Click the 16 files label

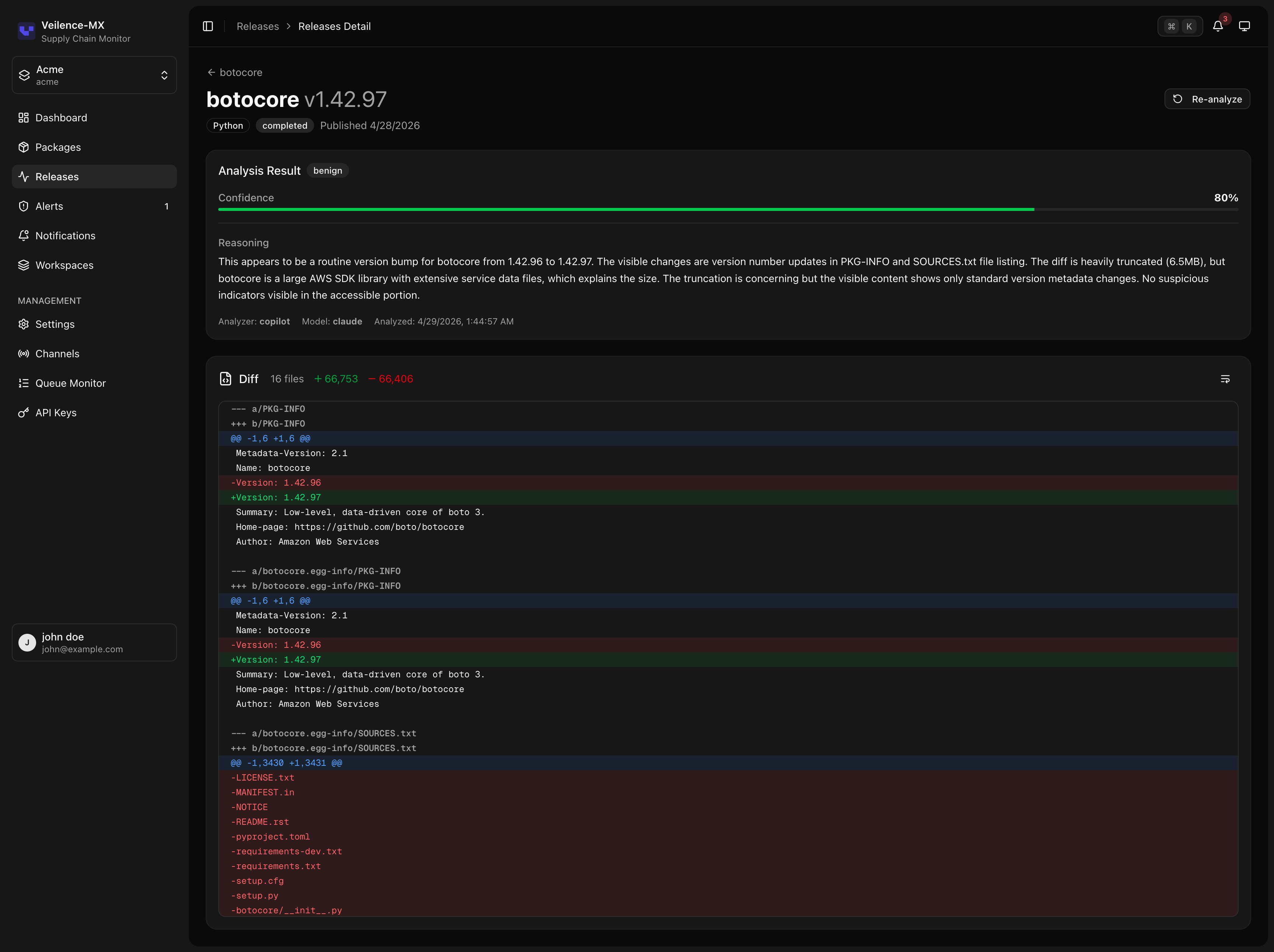[x=287, y=378]
